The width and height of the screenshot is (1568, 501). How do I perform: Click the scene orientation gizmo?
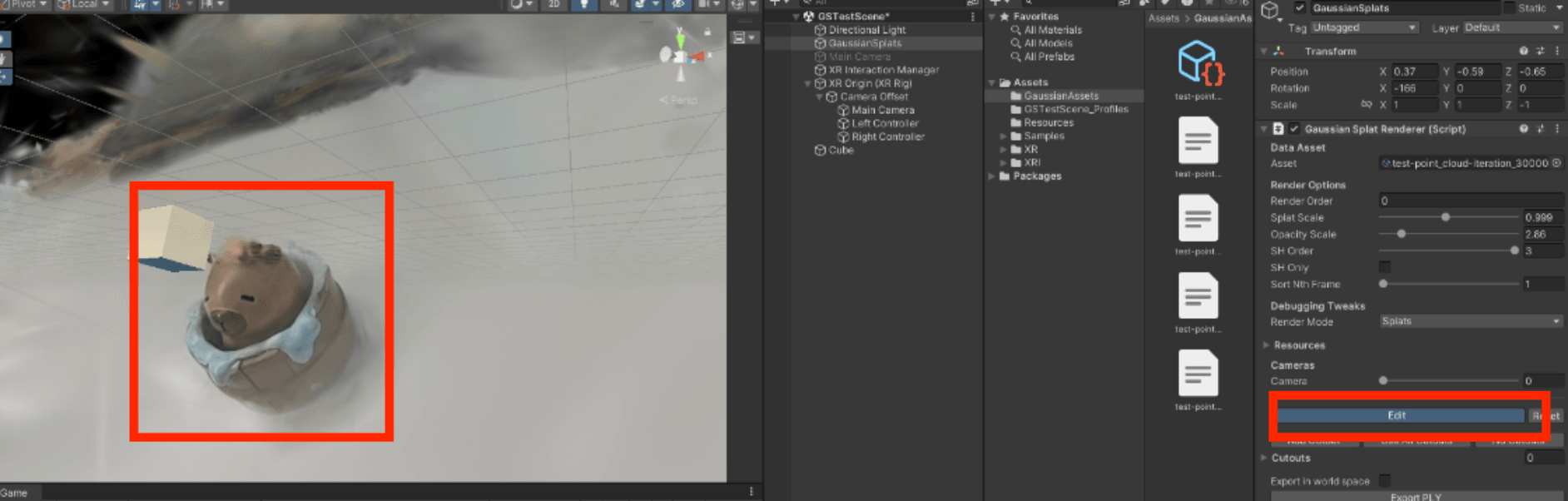click(681, 56)
